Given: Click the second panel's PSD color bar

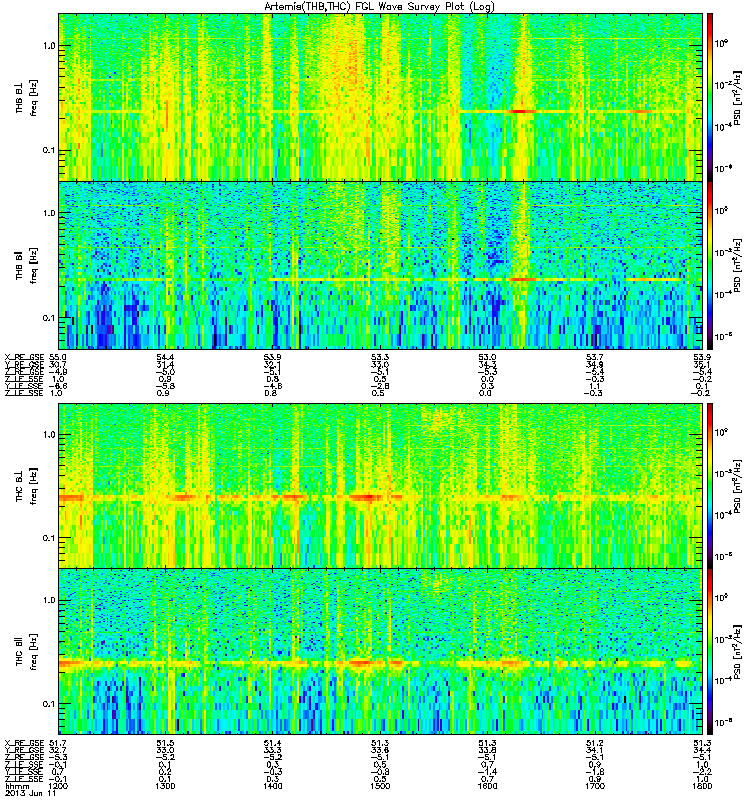Looking at the screenshot, I should click(x=710, y=265).
